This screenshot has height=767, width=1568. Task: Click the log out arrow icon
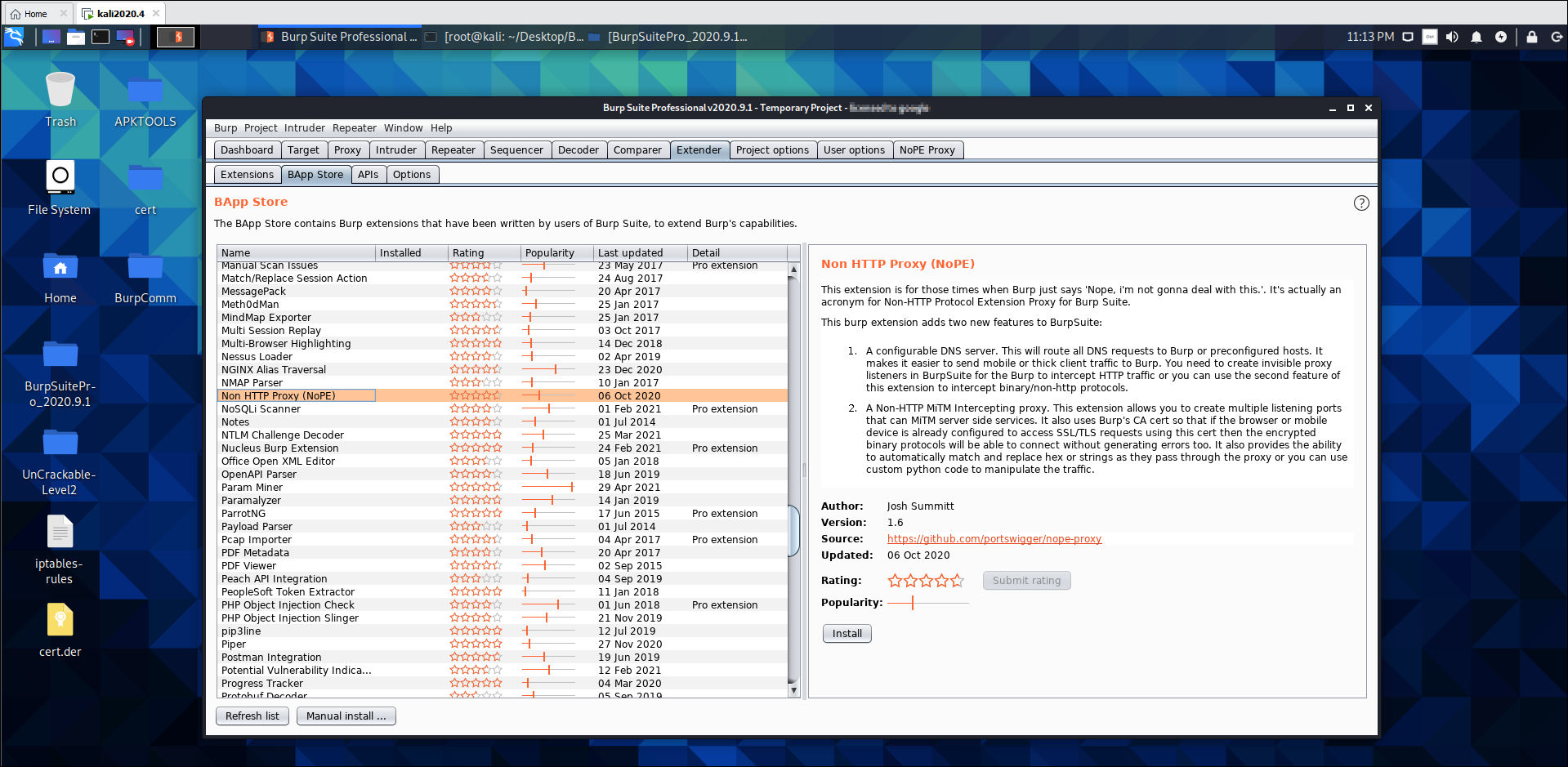tap(1557, 37)
